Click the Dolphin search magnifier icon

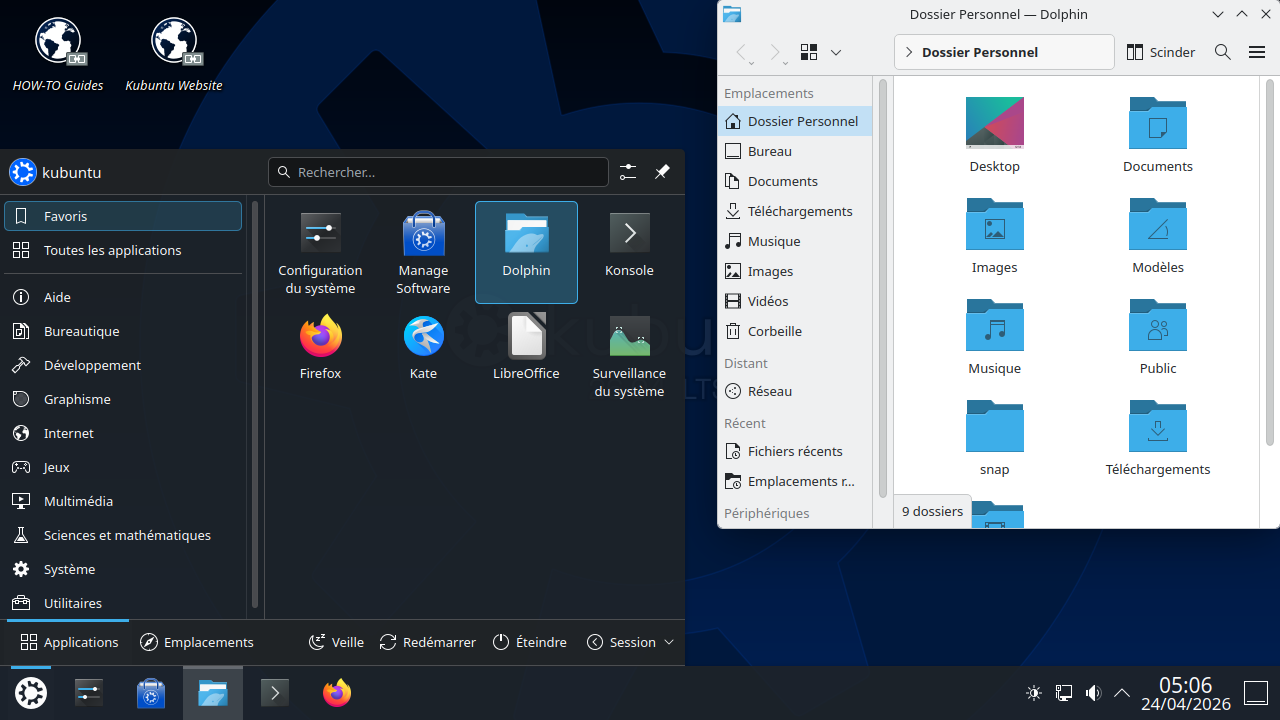pos(1222,52)
